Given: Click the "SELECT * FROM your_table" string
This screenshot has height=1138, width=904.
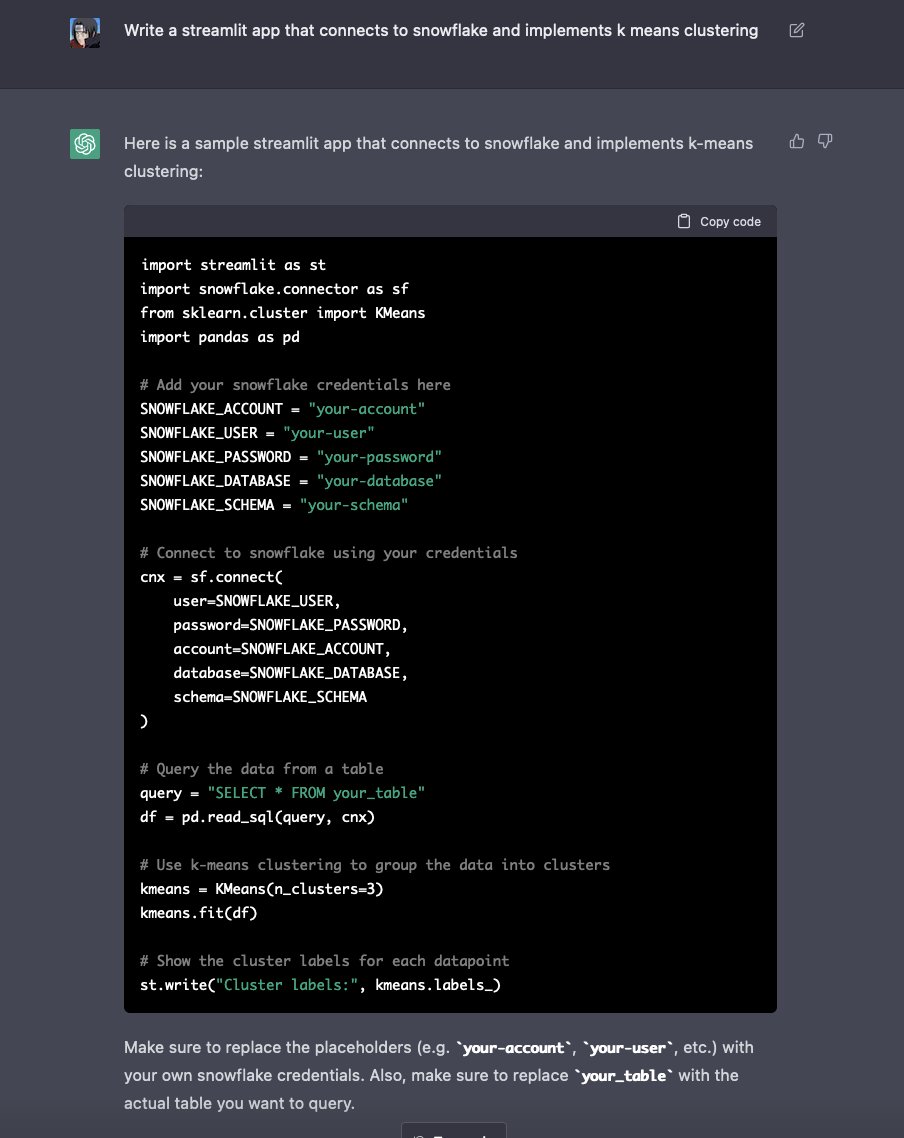Looking at the screenshot, I should [316, 792].
